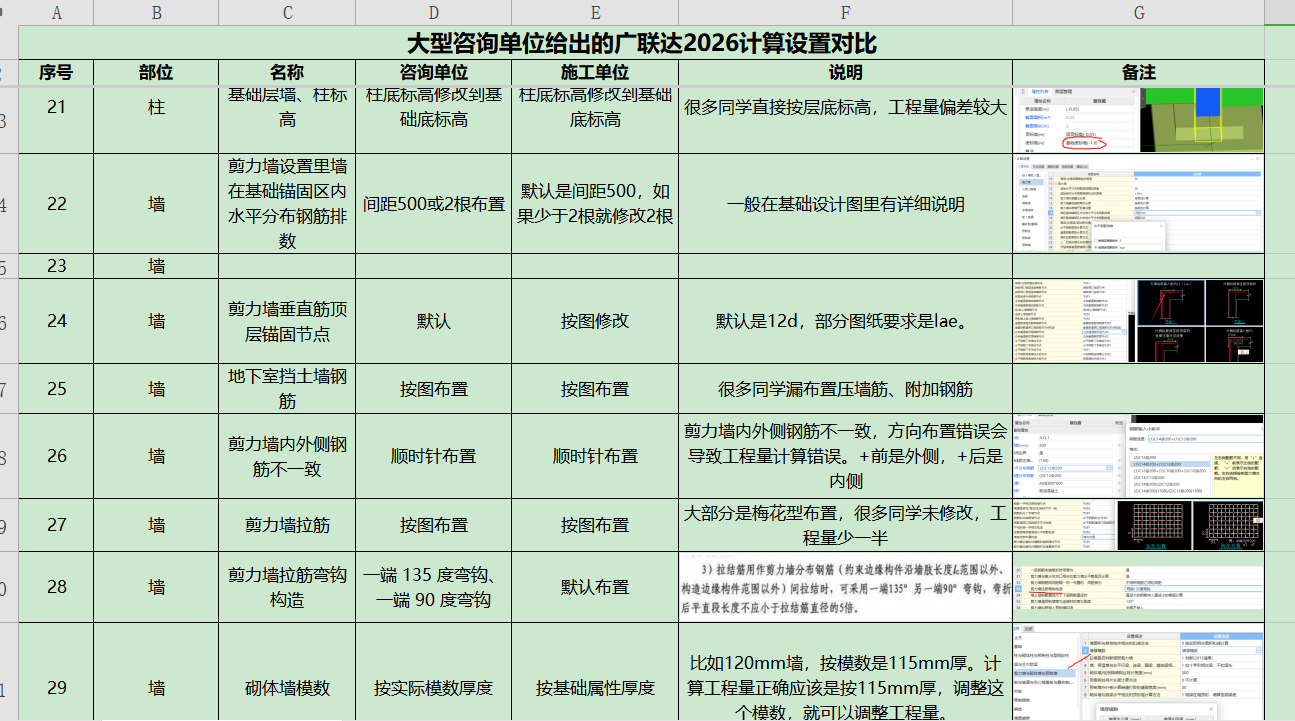Select the cell with number 24

(x=56, y=322)
